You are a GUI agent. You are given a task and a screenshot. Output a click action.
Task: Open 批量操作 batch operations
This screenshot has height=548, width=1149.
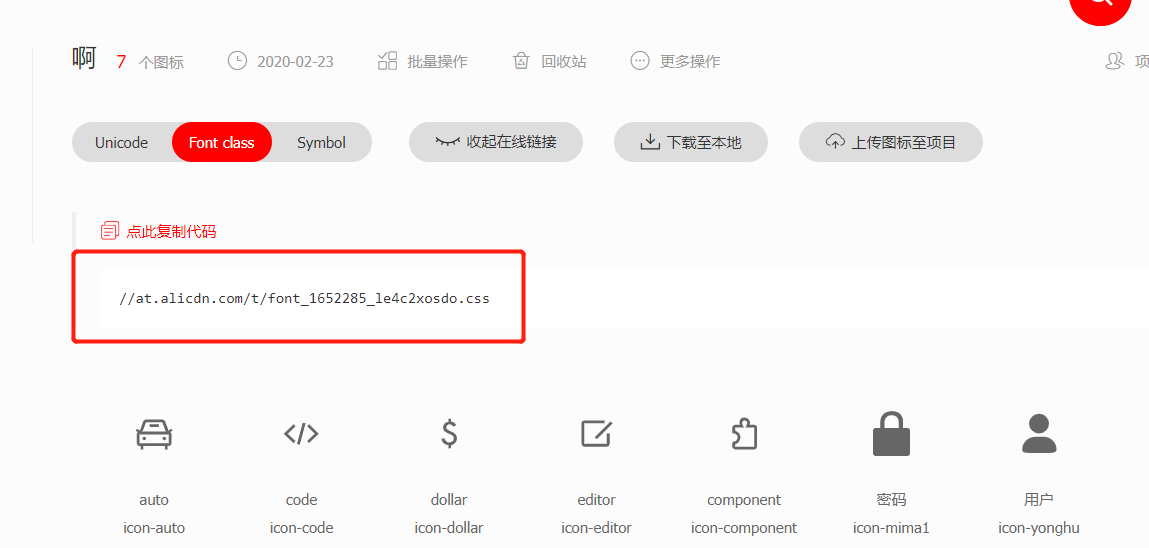(x=422, y=62)
